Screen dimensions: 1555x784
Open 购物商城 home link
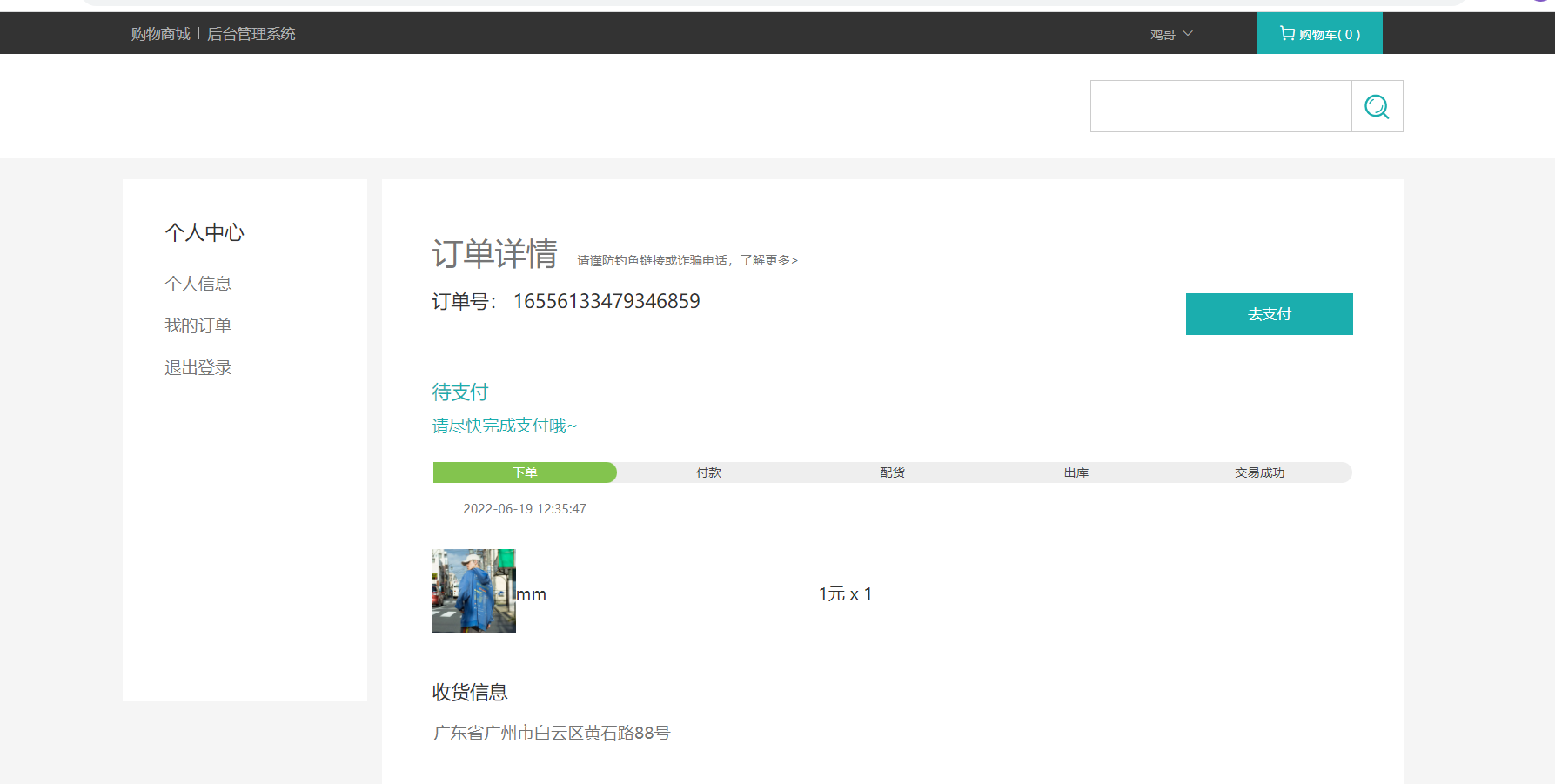(160, 34)
